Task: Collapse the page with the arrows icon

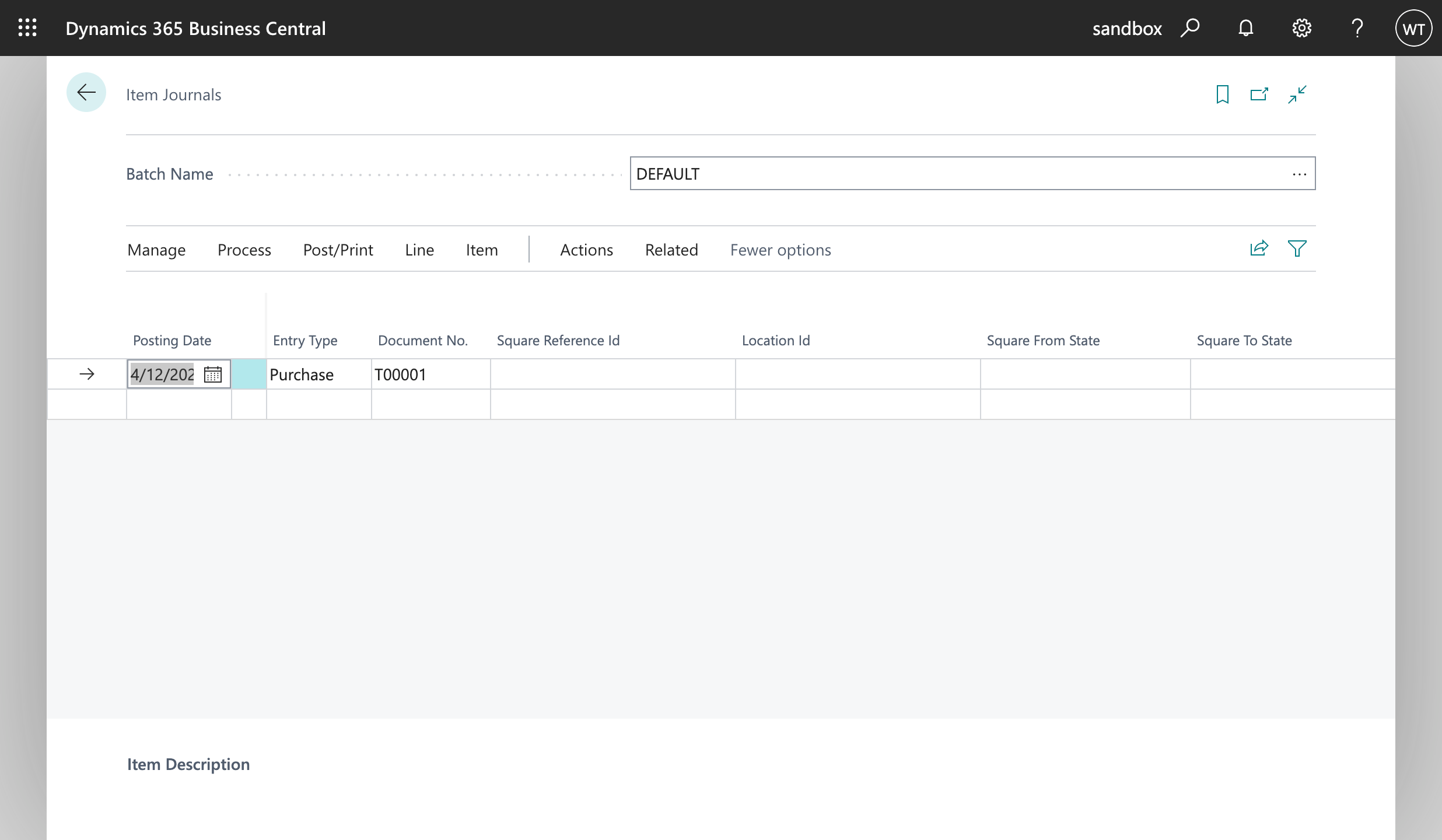Action: click(x=1297, y=94)
